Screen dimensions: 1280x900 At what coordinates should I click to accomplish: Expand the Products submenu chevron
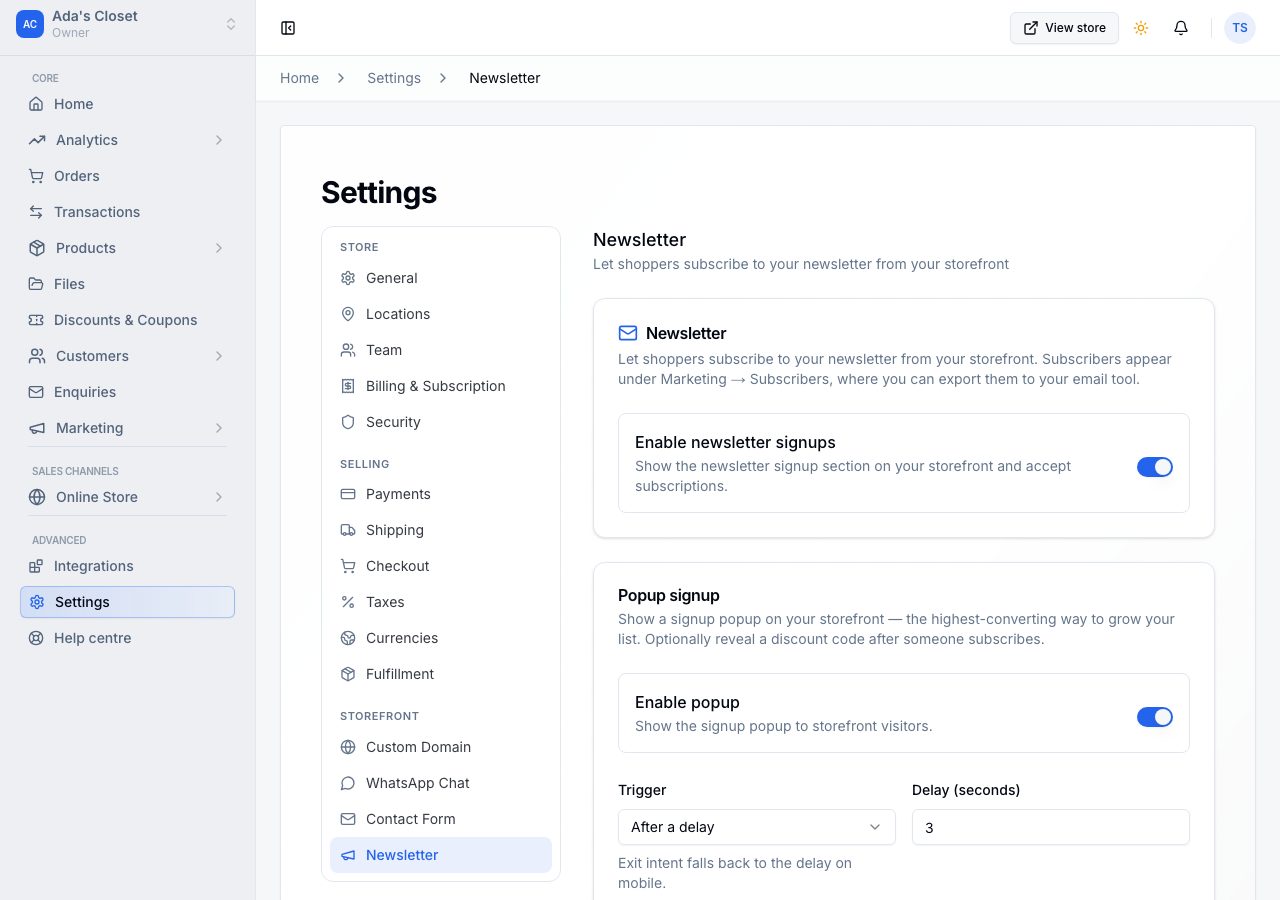219,248
